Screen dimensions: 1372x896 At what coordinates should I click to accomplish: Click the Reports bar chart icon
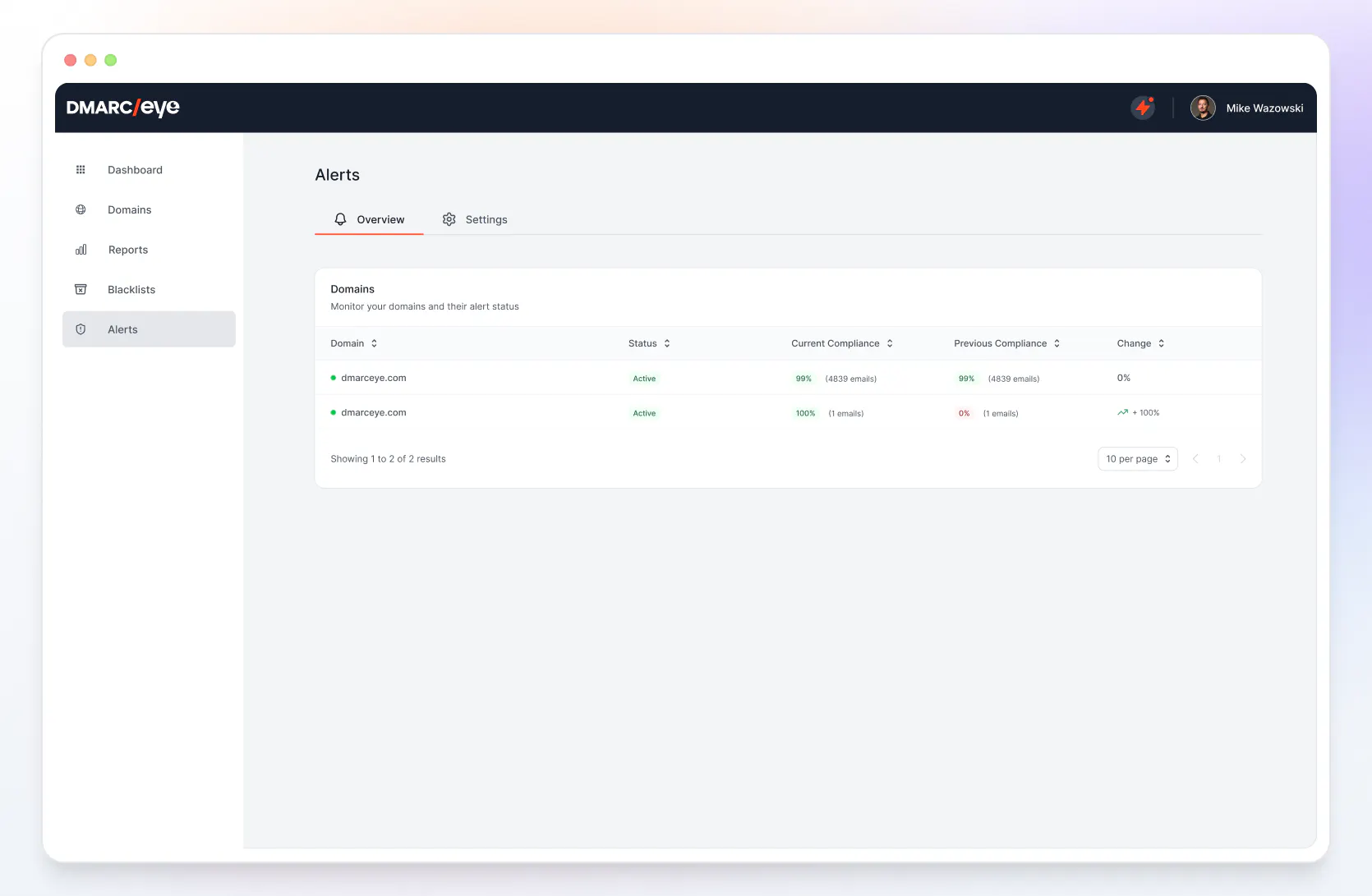click(81, 250)
